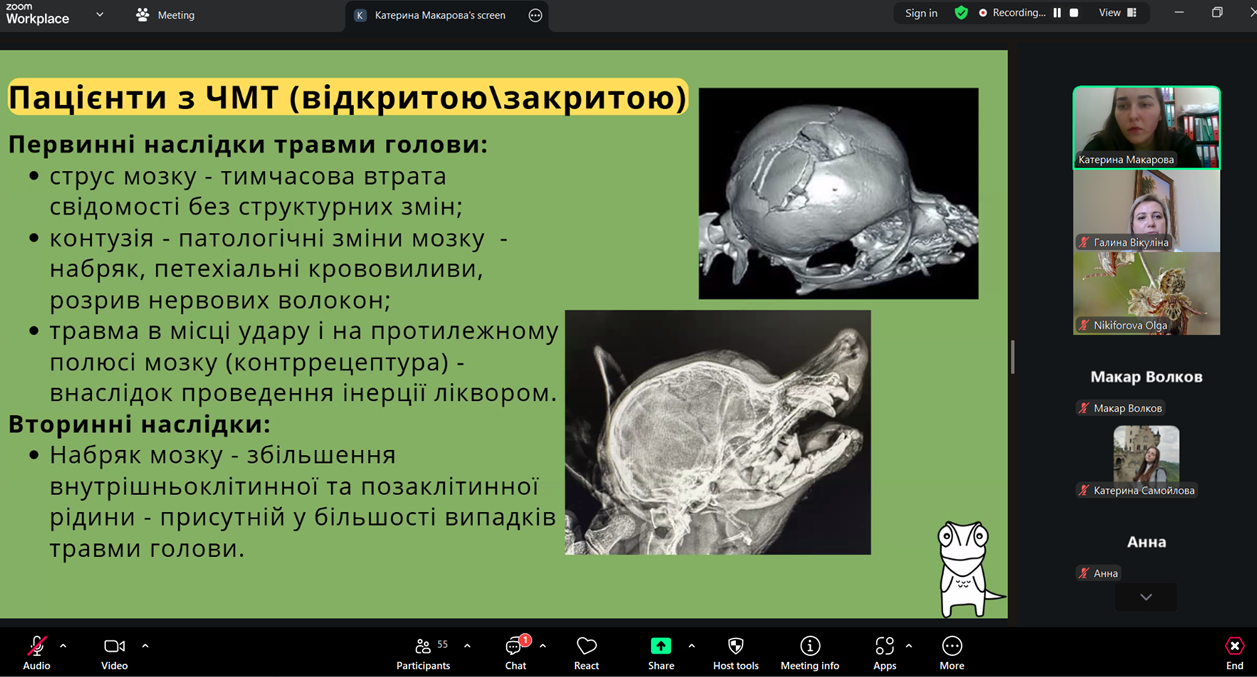Switch to the Meeting tab
The height and width of the screenshot is (677, 1257).
(x=166, y=15)
